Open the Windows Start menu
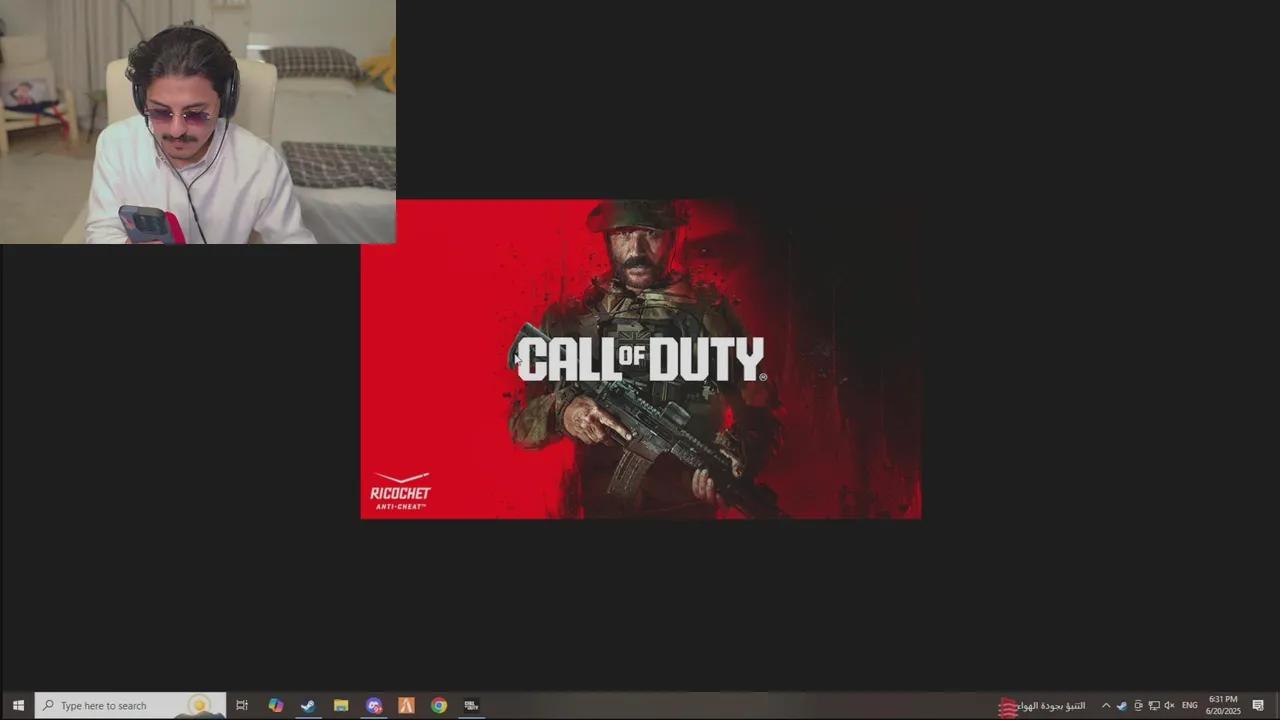 click(17, 705)
